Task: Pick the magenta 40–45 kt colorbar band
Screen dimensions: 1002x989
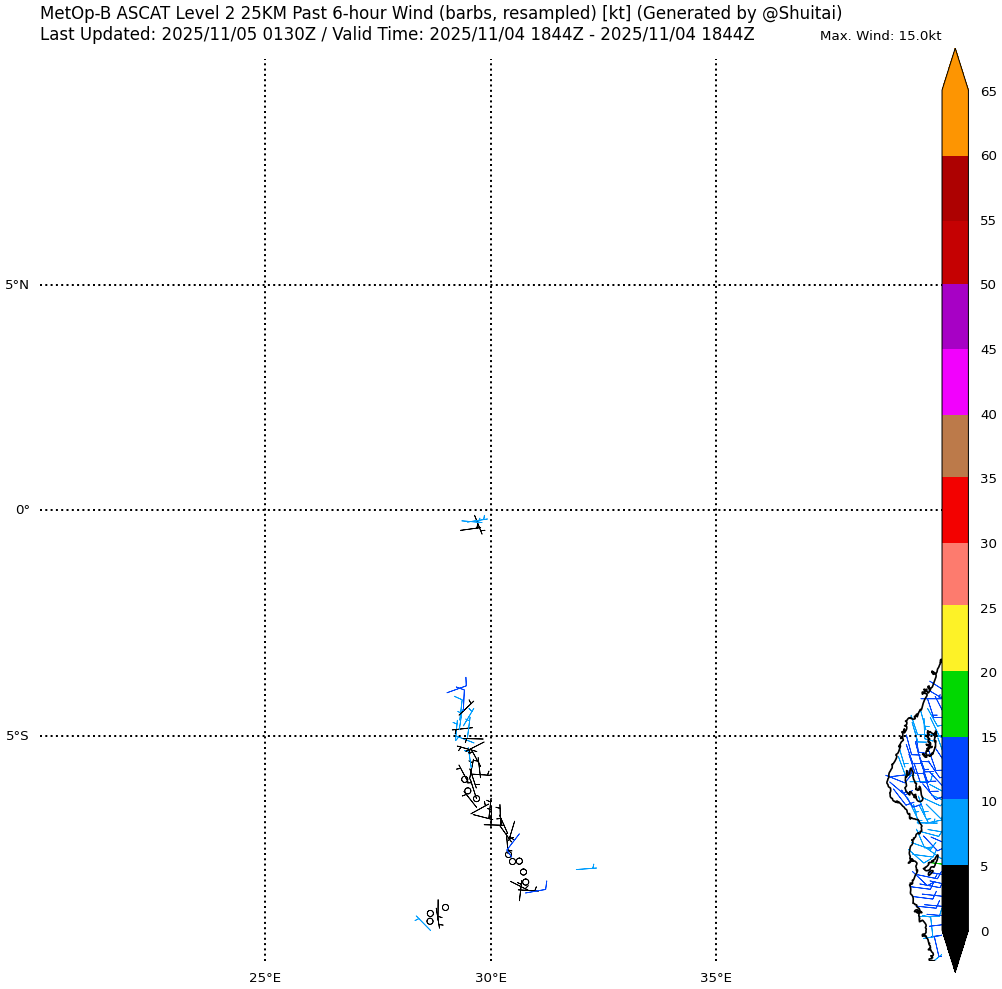Action: pos(955,382)
